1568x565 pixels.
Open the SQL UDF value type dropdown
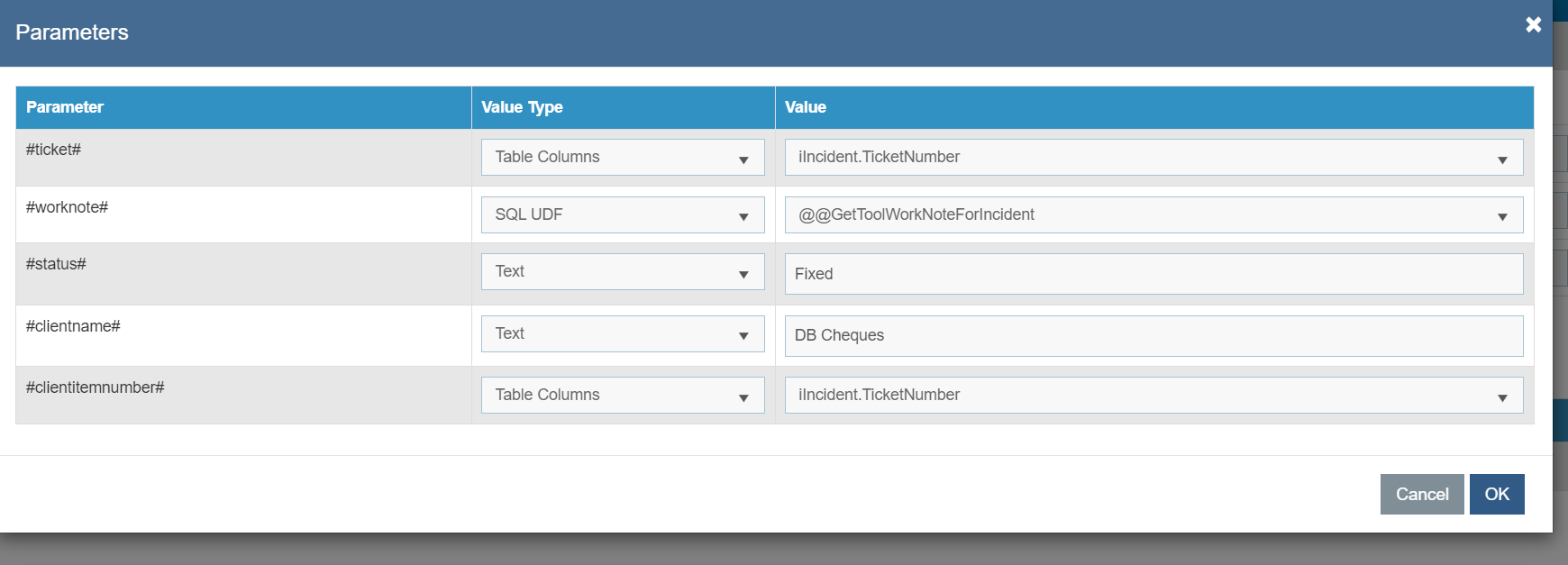point(623,215)
